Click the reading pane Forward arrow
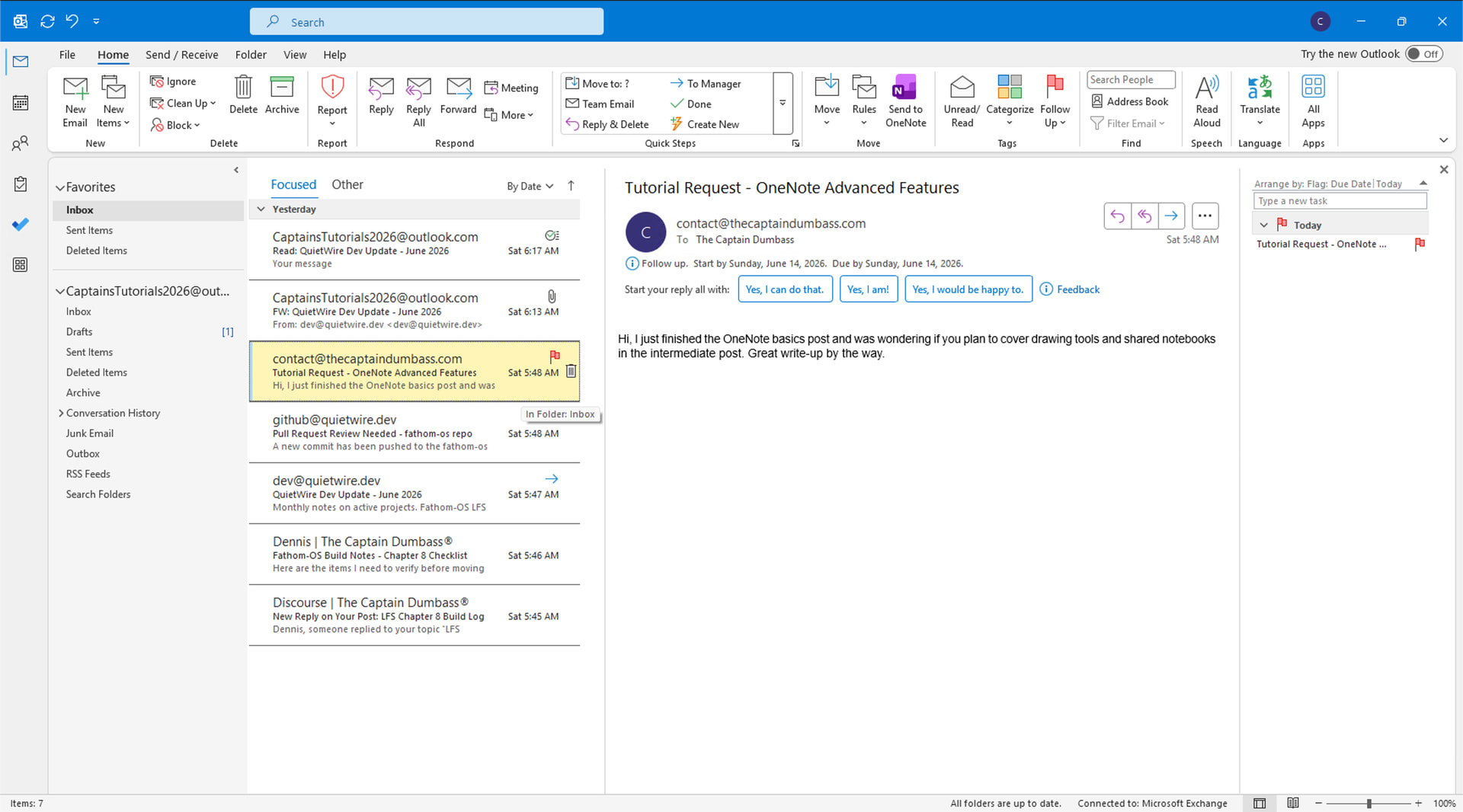This screenshot has height=812, width=1463. pos(1171,216)
